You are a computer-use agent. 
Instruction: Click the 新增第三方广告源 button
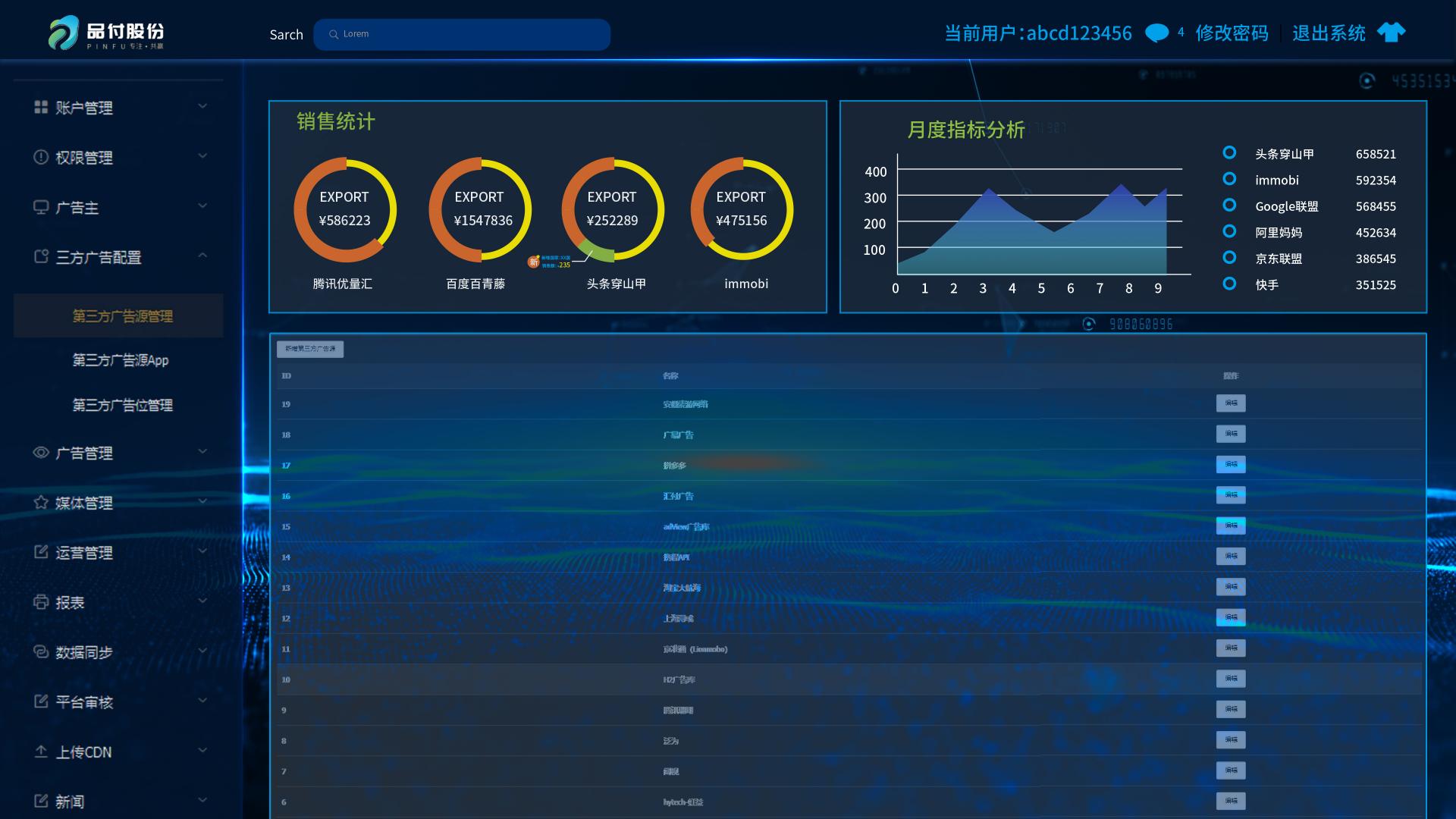(310, 349)
